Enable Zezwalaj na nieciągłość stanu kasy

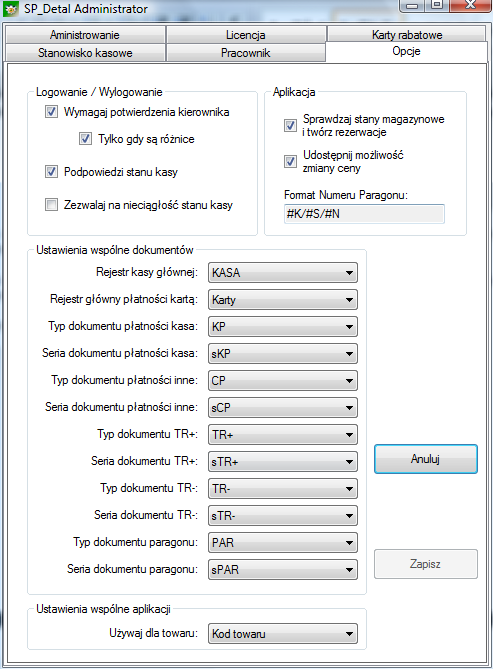click(x=51, y=205)
